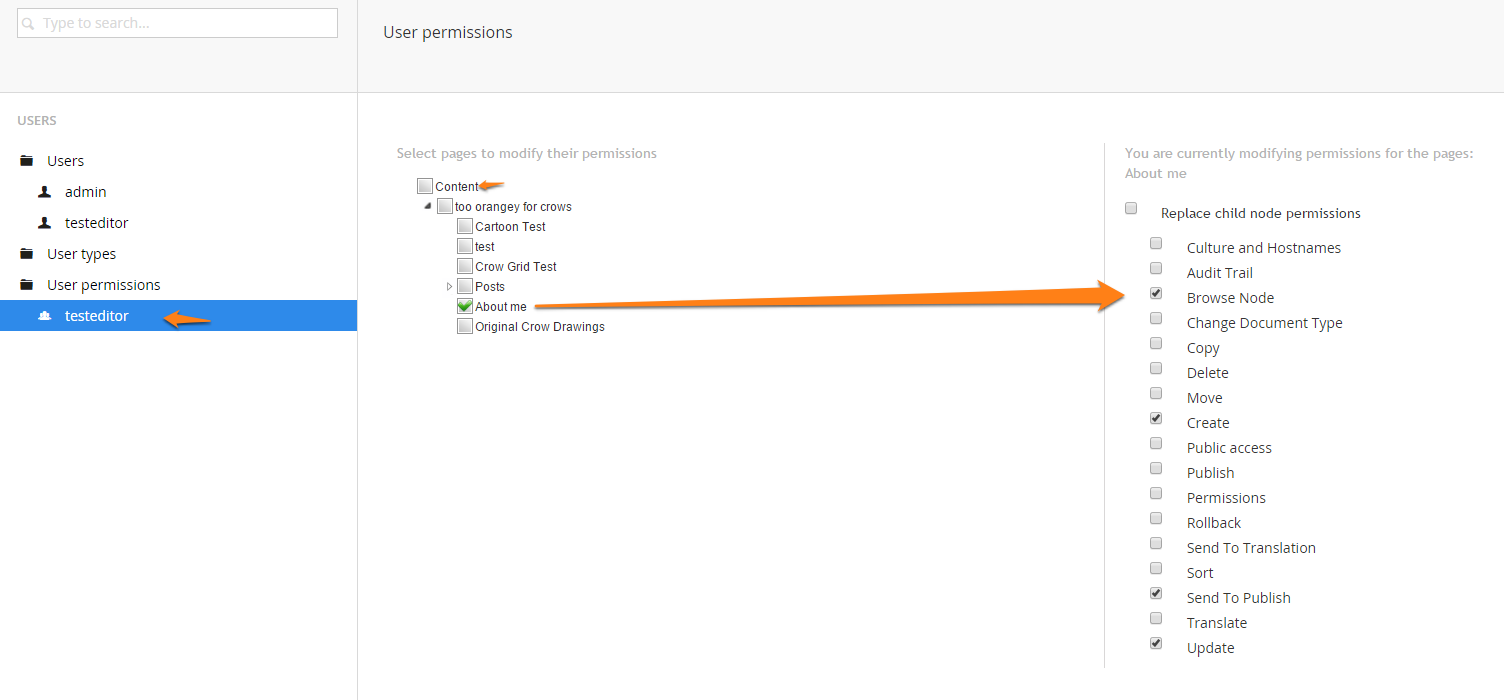Expand the Posts tree node
The image size is (1504, 700).
(449, 286)
